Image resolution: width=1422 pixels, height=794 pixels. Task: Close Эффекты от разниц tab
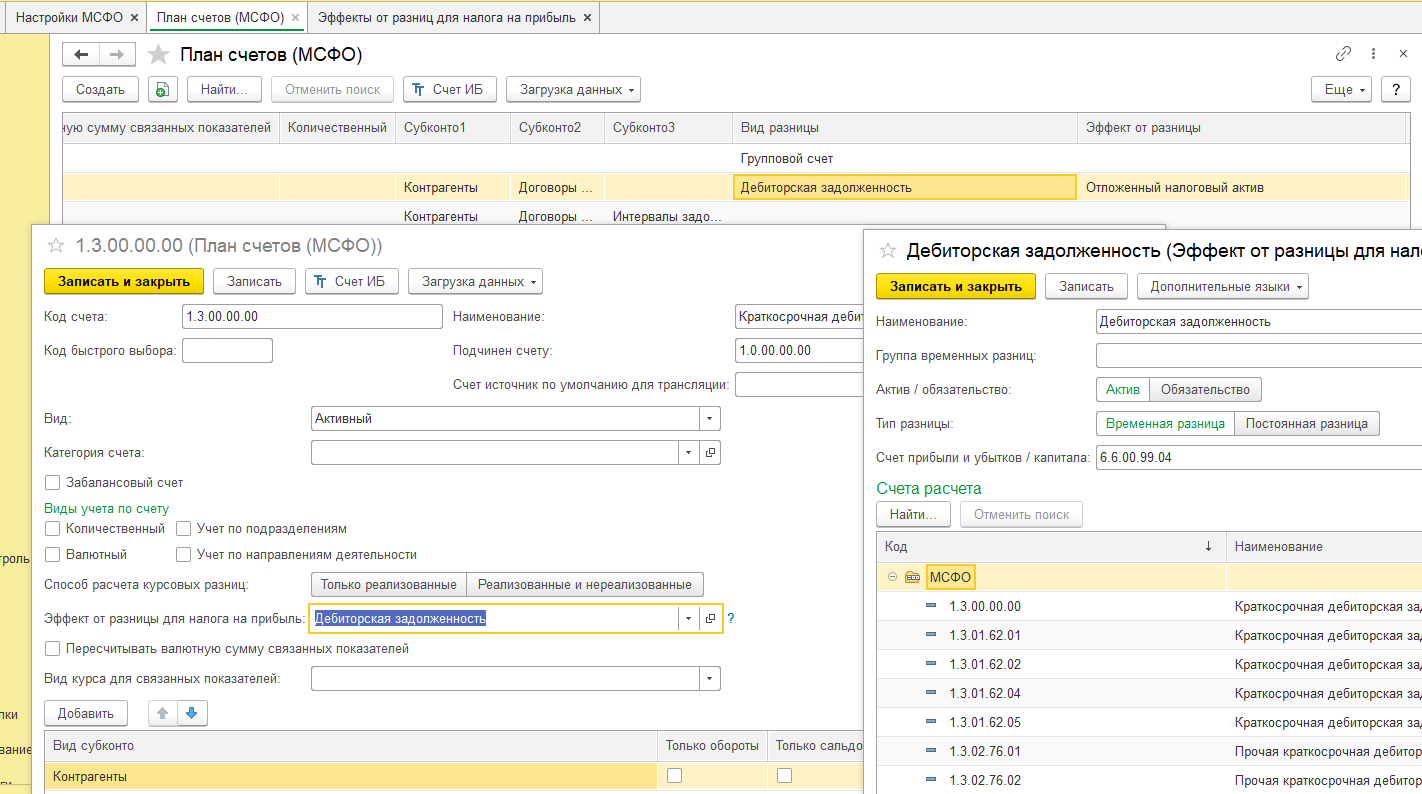click(x=587, y=18)
